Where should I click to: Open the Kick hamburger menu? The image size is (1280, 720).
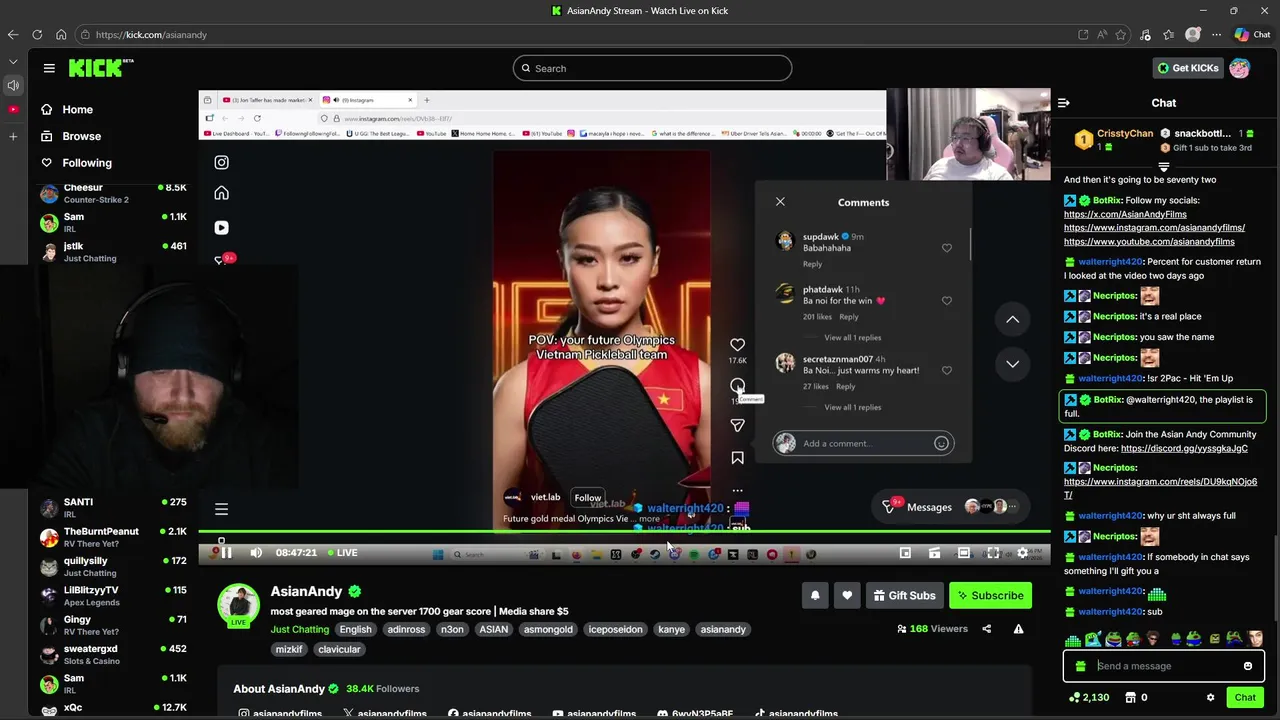tap(49, 68)
